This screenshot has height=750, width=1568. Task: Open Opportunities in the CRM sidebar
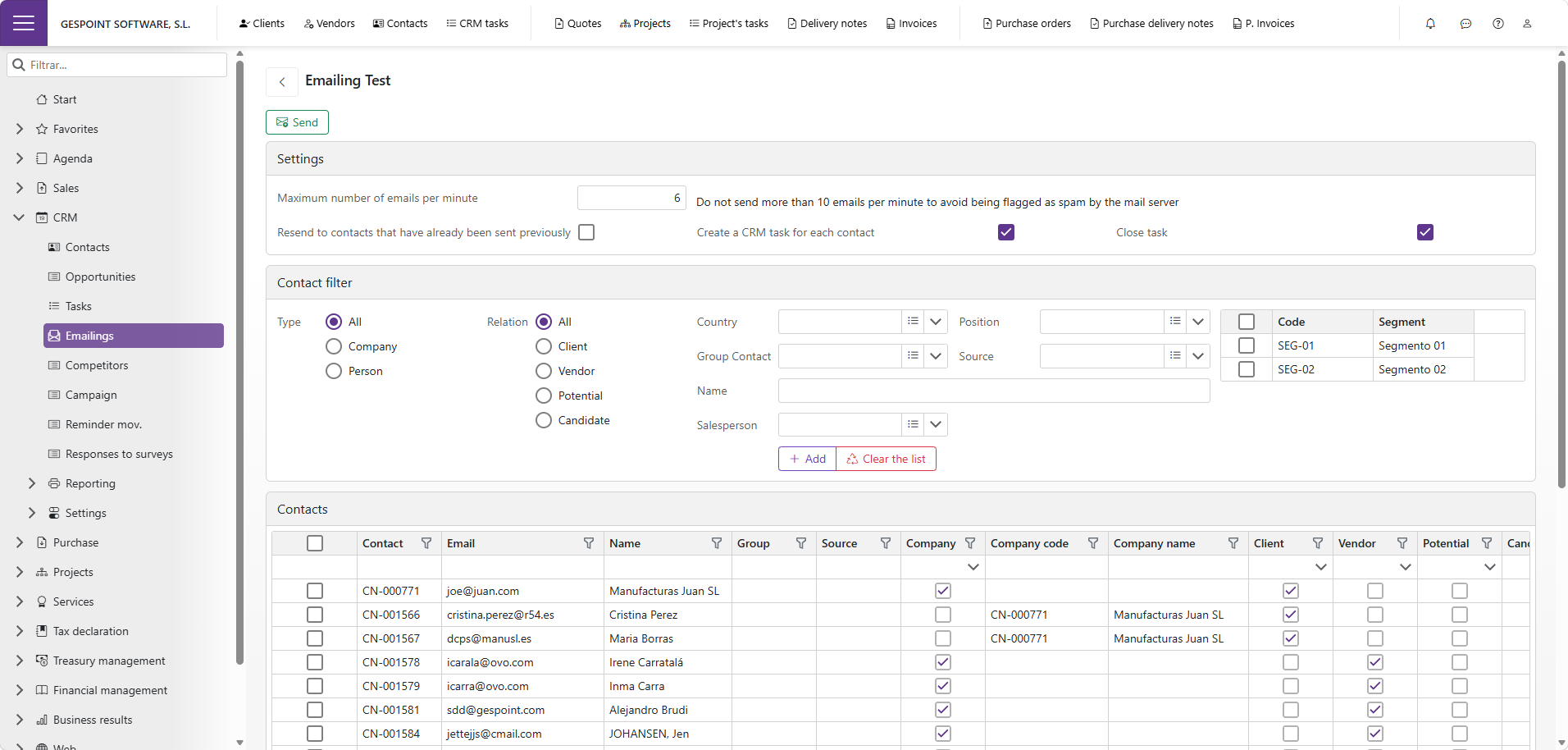point(100,277)
